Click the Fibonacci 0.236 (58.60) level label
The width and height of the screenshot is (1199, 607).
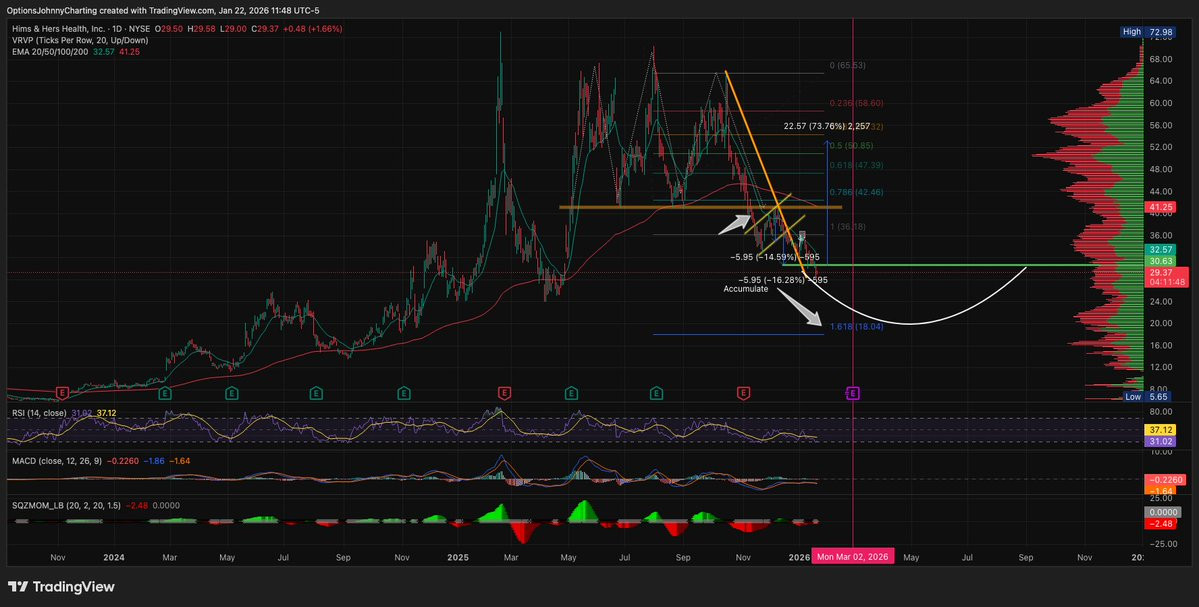(x=856, y=103)
